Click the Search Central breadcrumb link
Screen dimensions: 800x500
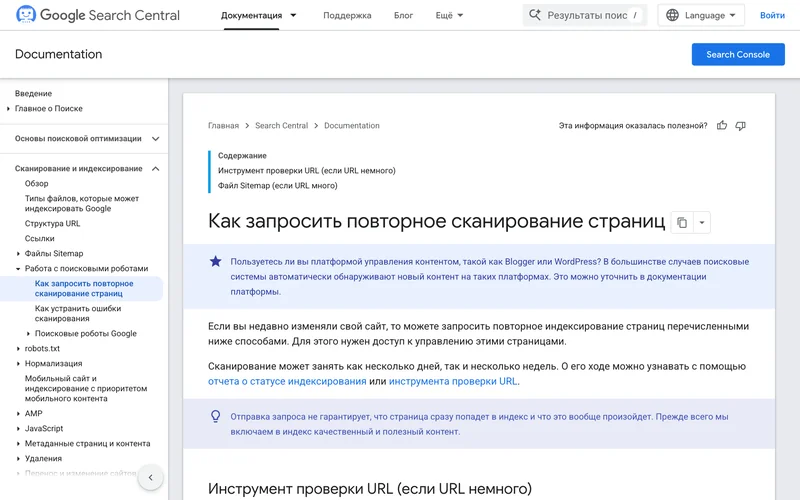click(282, 126)
